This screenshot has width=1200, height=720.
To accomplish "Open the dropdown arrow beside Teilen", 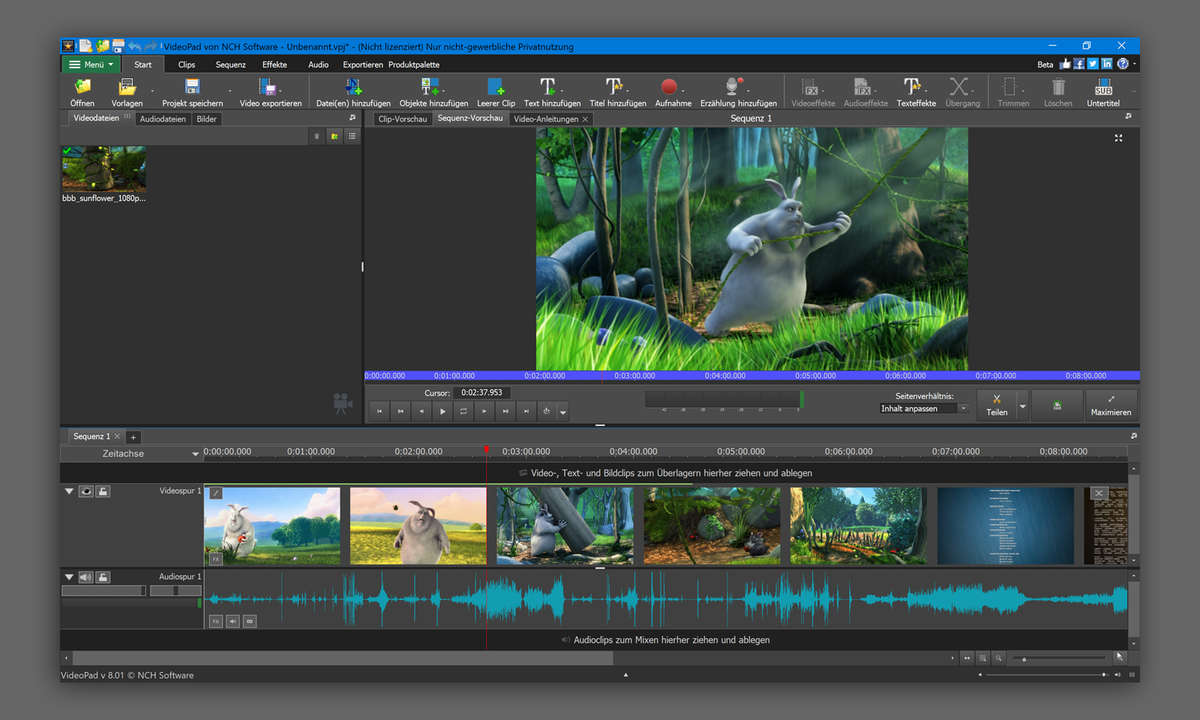I will tap(1023, 406).
